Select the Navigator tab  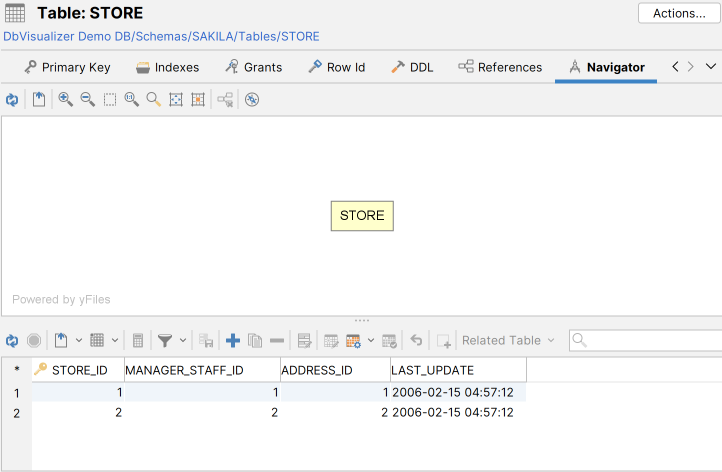tap(606, 67)
